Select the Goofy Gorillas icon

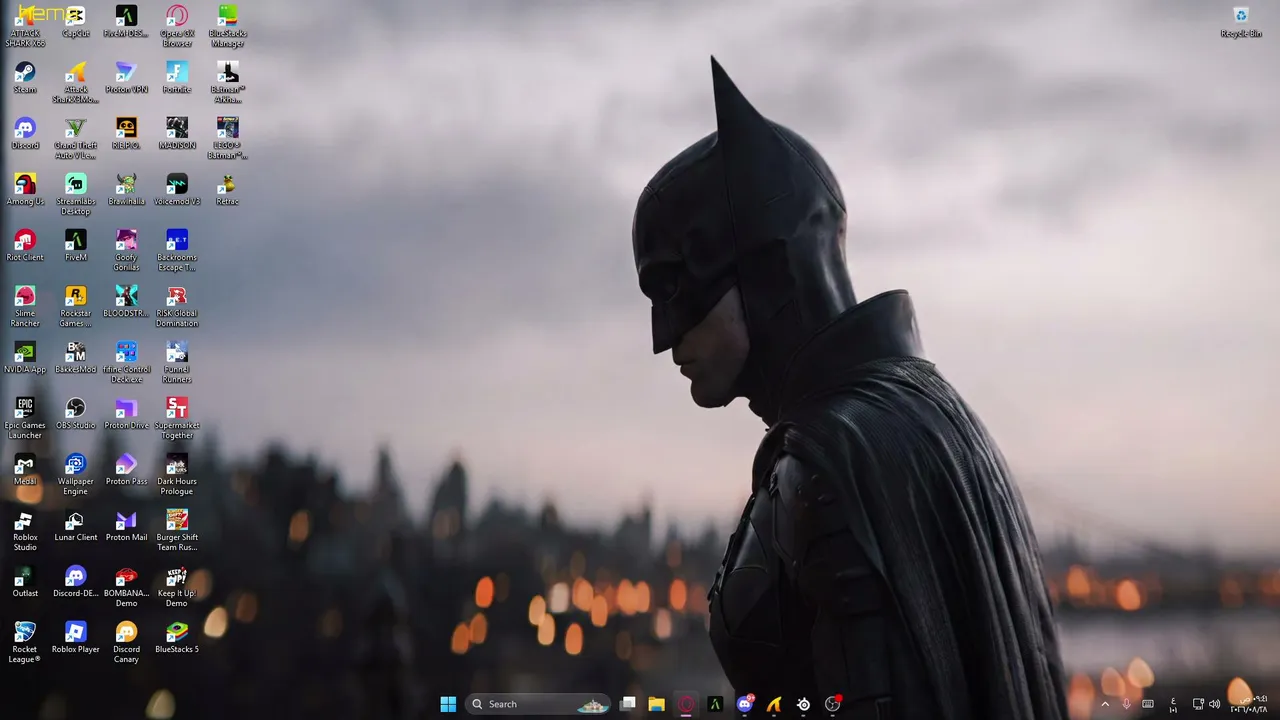(x=126, y=251)
